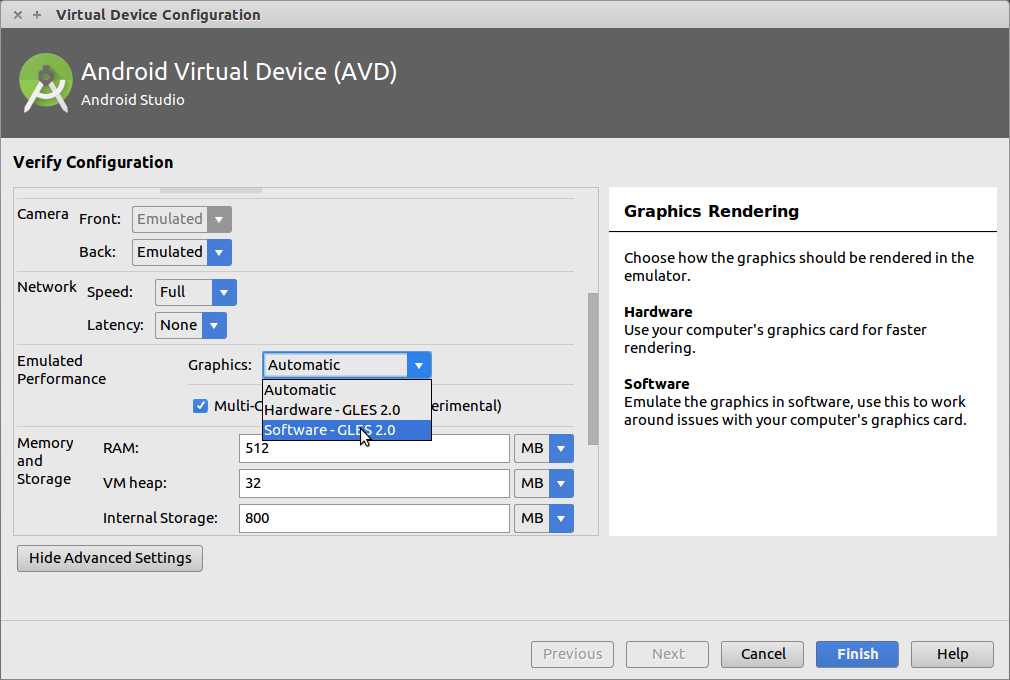Click the Android Virtual Device (AVD) title
This screenshot has width=1010, height=680.
point(239,71)
